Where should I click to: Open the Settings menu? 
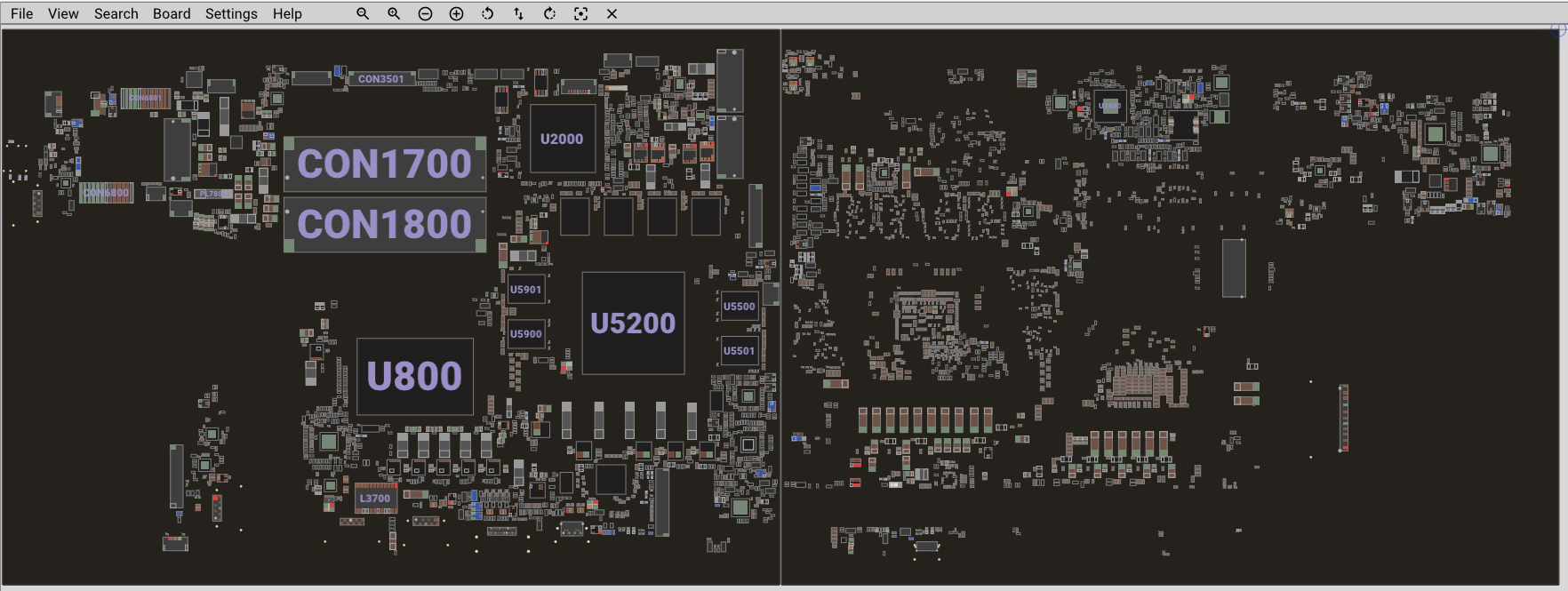[231, 13]
